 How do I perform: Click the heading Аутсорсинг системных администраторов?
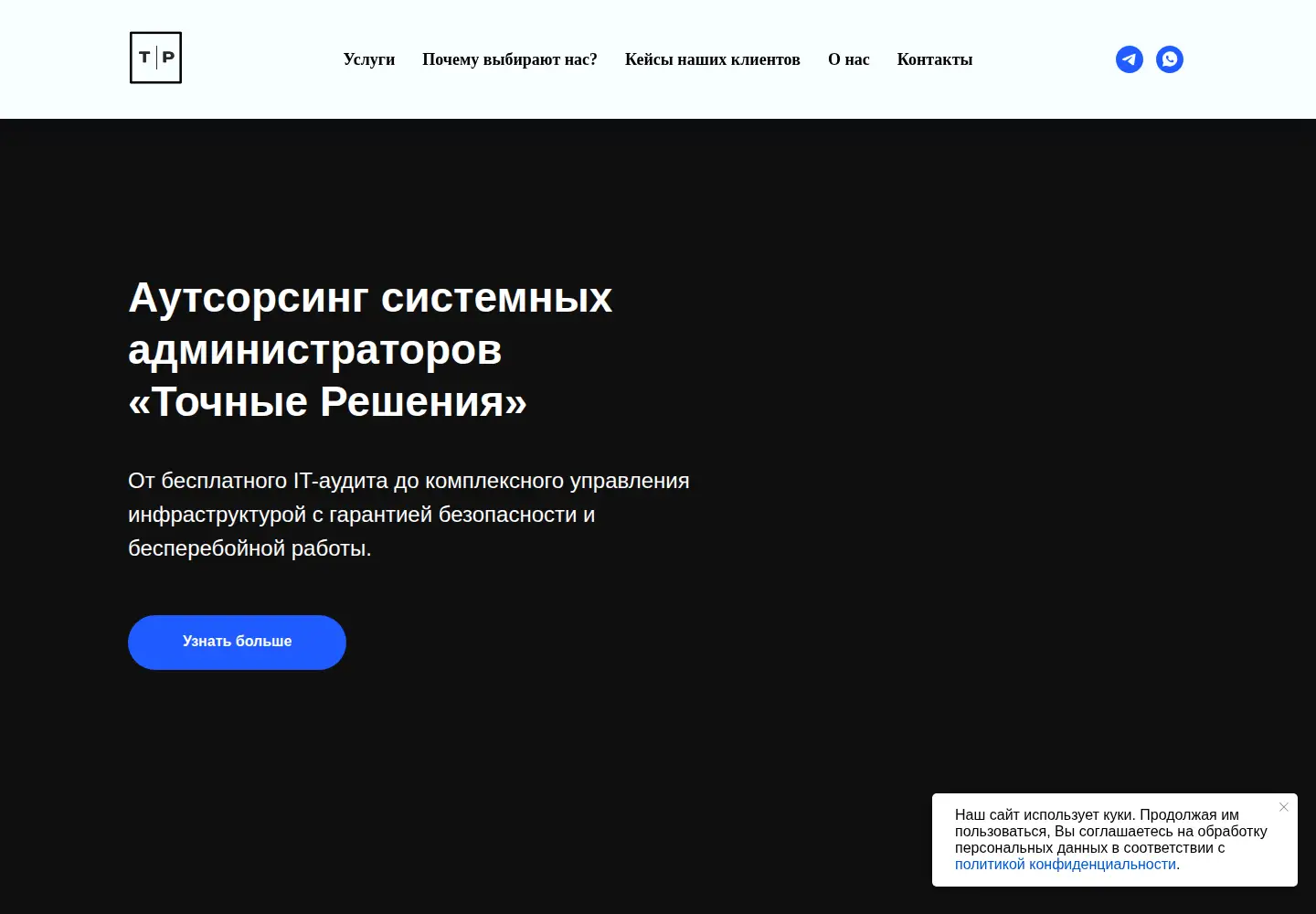(370, 349)
